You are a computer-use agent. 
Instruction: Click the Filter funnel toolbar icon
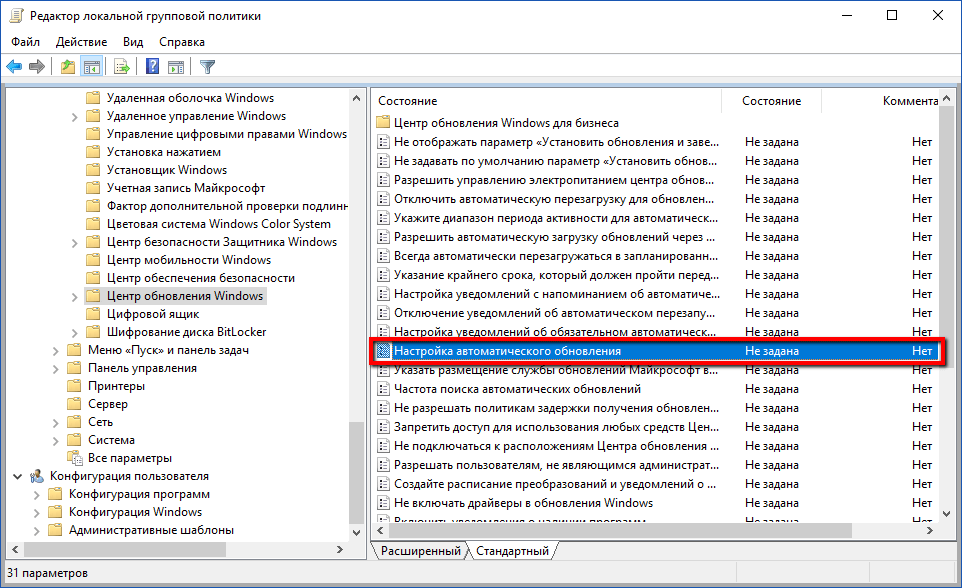click(x=207, y=66)
